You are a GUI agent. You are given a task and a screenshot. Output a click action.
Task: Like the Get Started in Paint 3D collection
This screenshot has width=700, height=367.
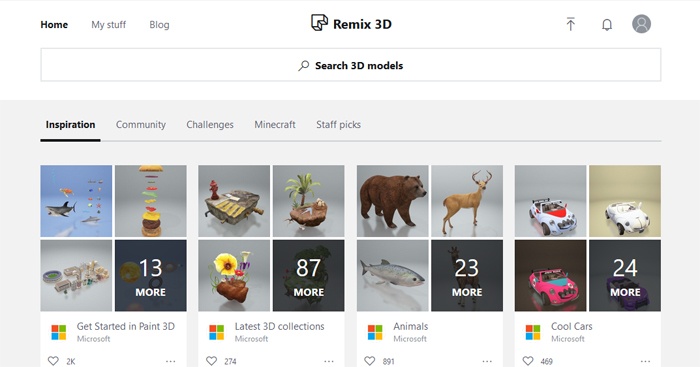pos(53,361)
